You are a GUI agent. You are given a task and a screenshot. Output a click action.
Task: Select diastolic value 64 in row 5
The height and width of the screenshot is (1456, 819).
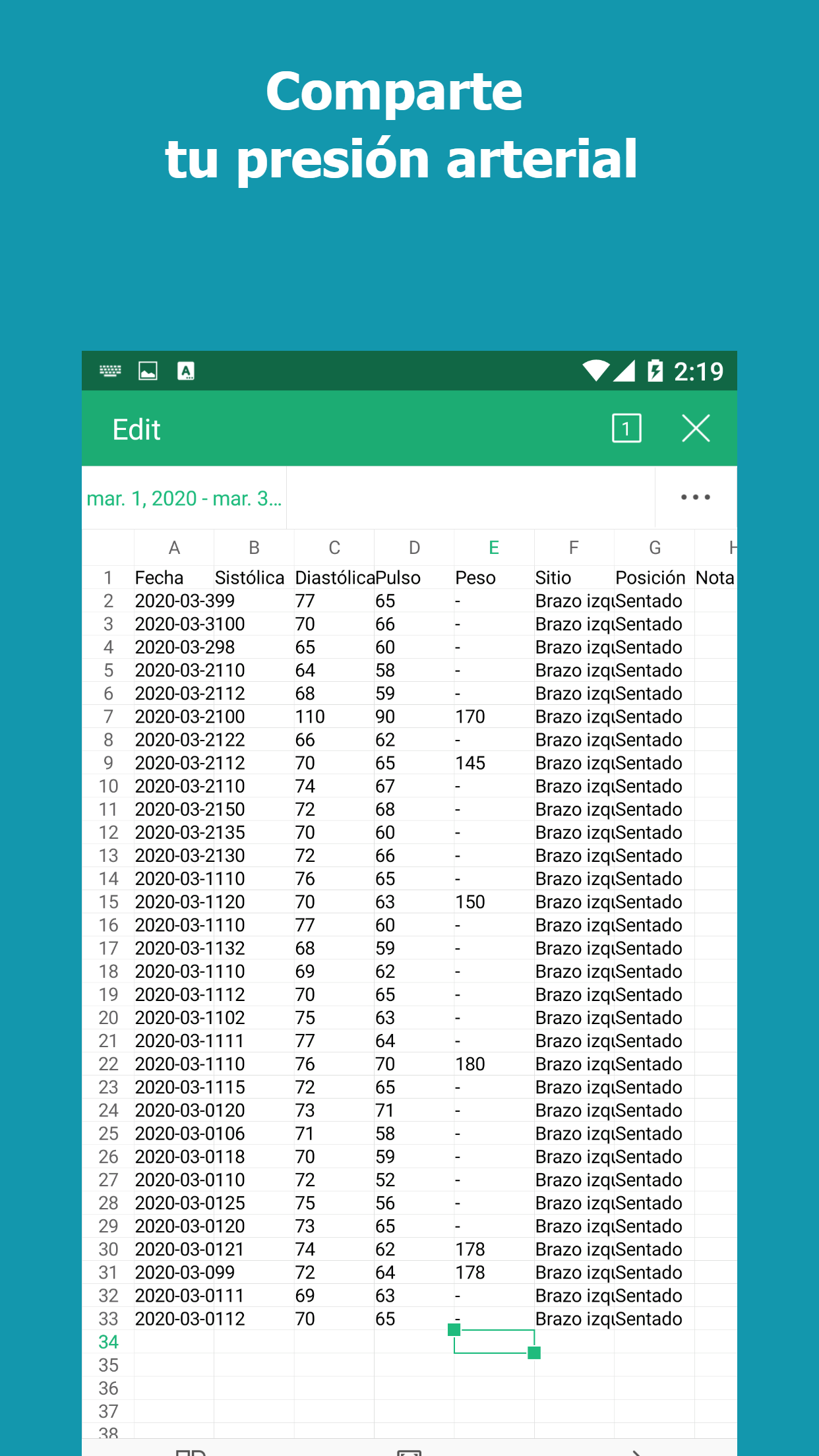pyautogui.click(x=334, y=670)
